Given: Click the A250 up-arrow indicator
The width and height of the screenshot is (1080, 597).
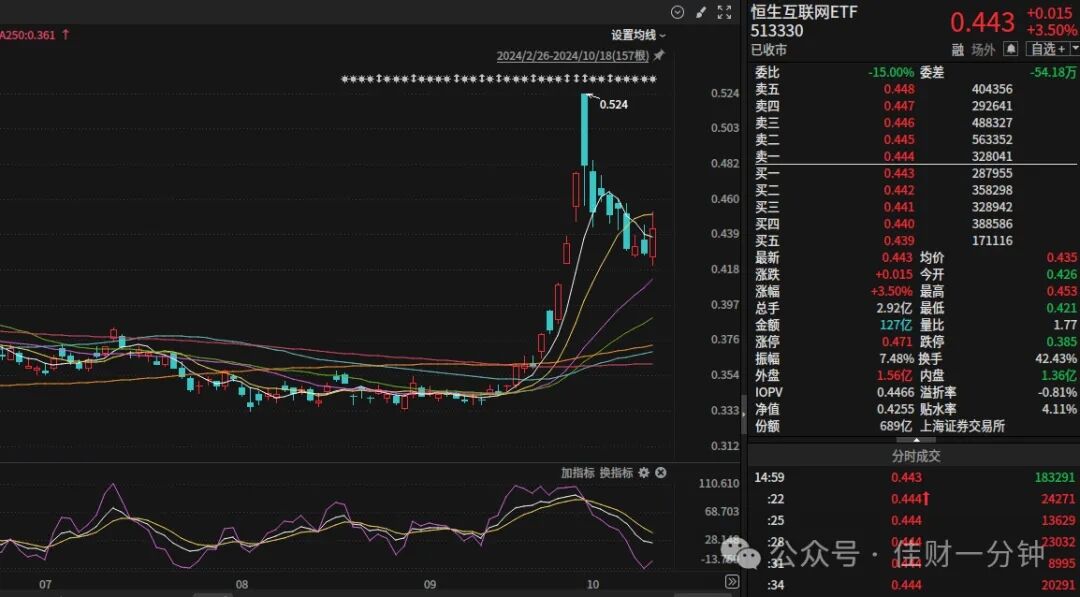Looking at the screenshot, I should coord(65,34).
